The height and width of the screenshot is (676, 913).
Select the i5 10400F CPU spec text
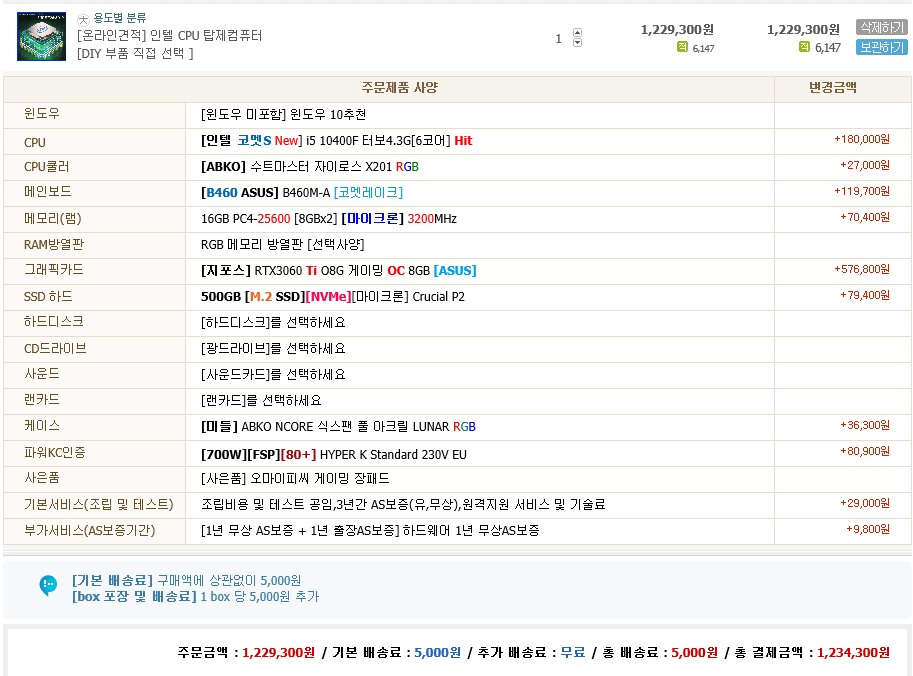pyautogui.click(x=337, y=141)
